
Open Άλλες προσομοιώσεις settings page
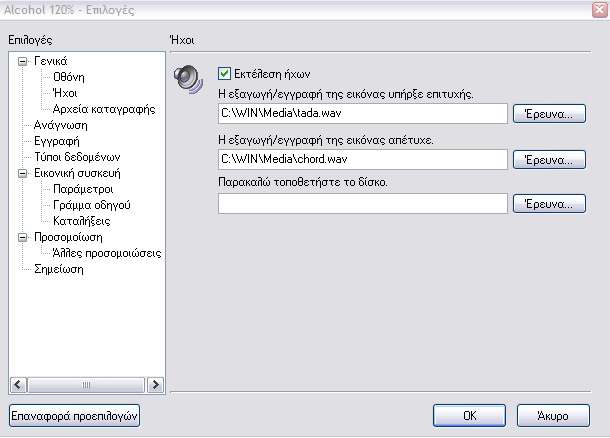pyautogui.click(x=107, y=253)
